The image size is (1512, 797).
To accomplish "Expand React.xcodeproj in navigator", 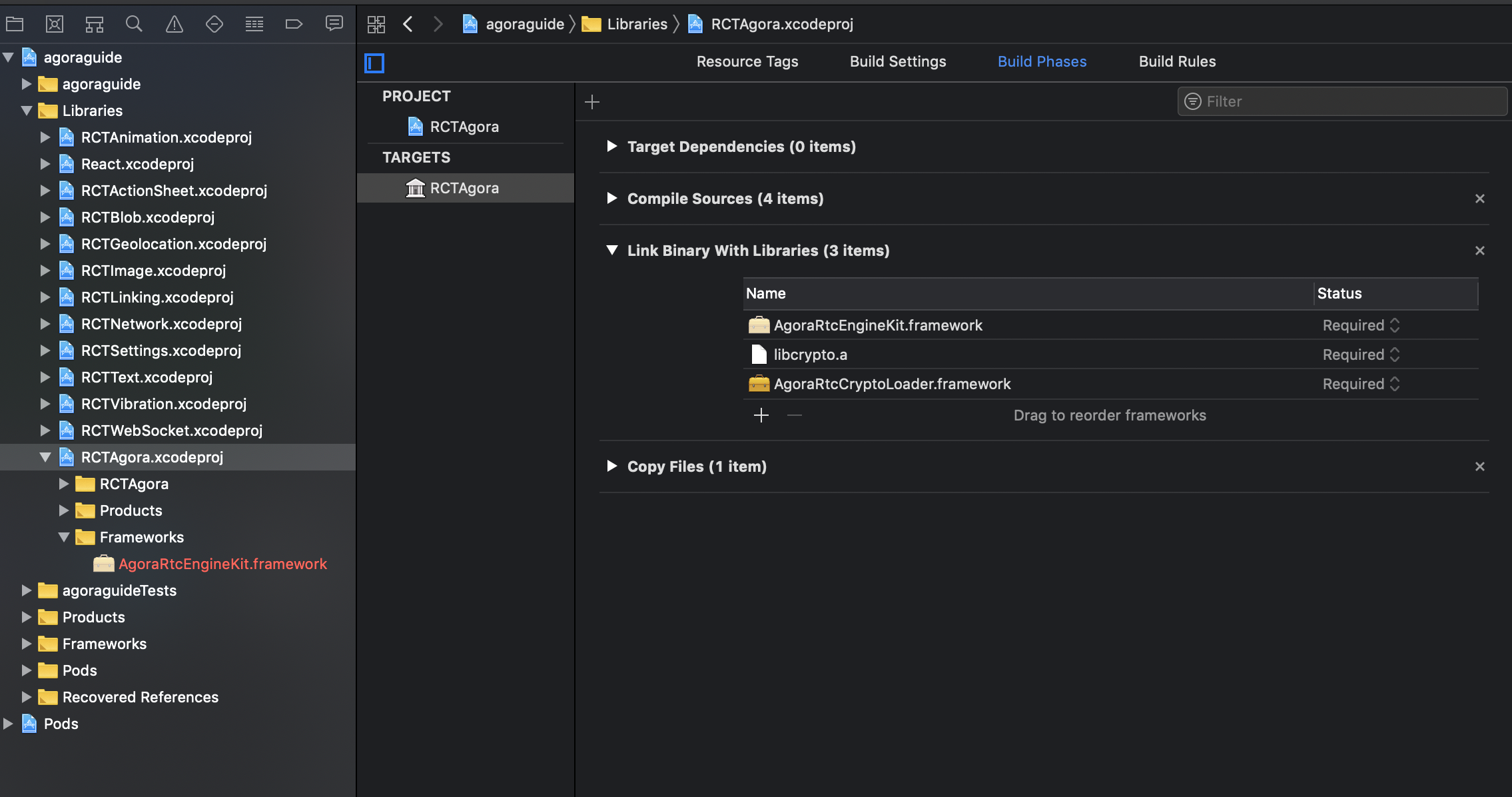I will 45,164.
